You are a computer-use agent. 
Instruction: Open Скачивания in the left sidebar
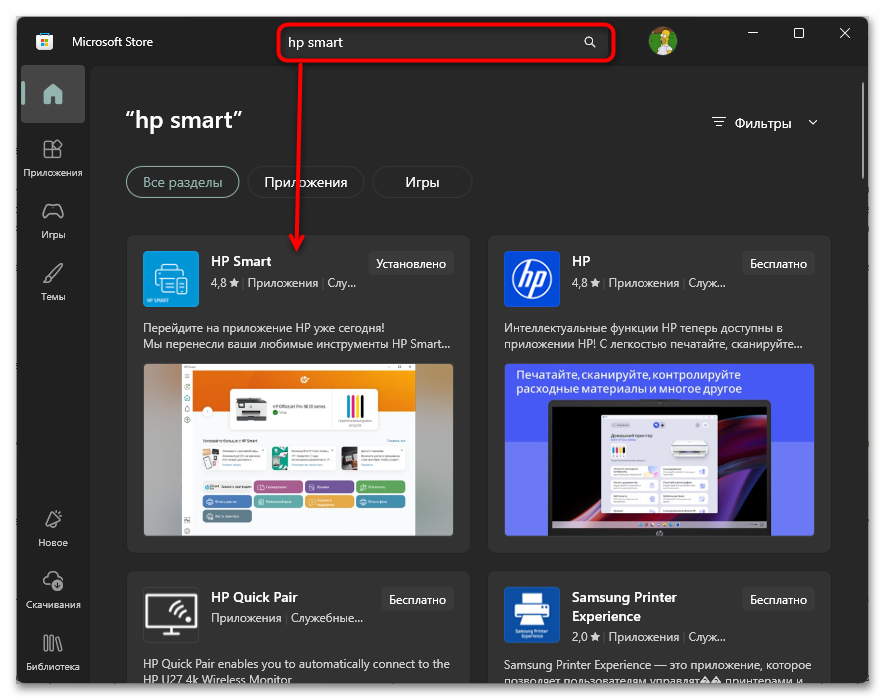click(x=53, y=590)
